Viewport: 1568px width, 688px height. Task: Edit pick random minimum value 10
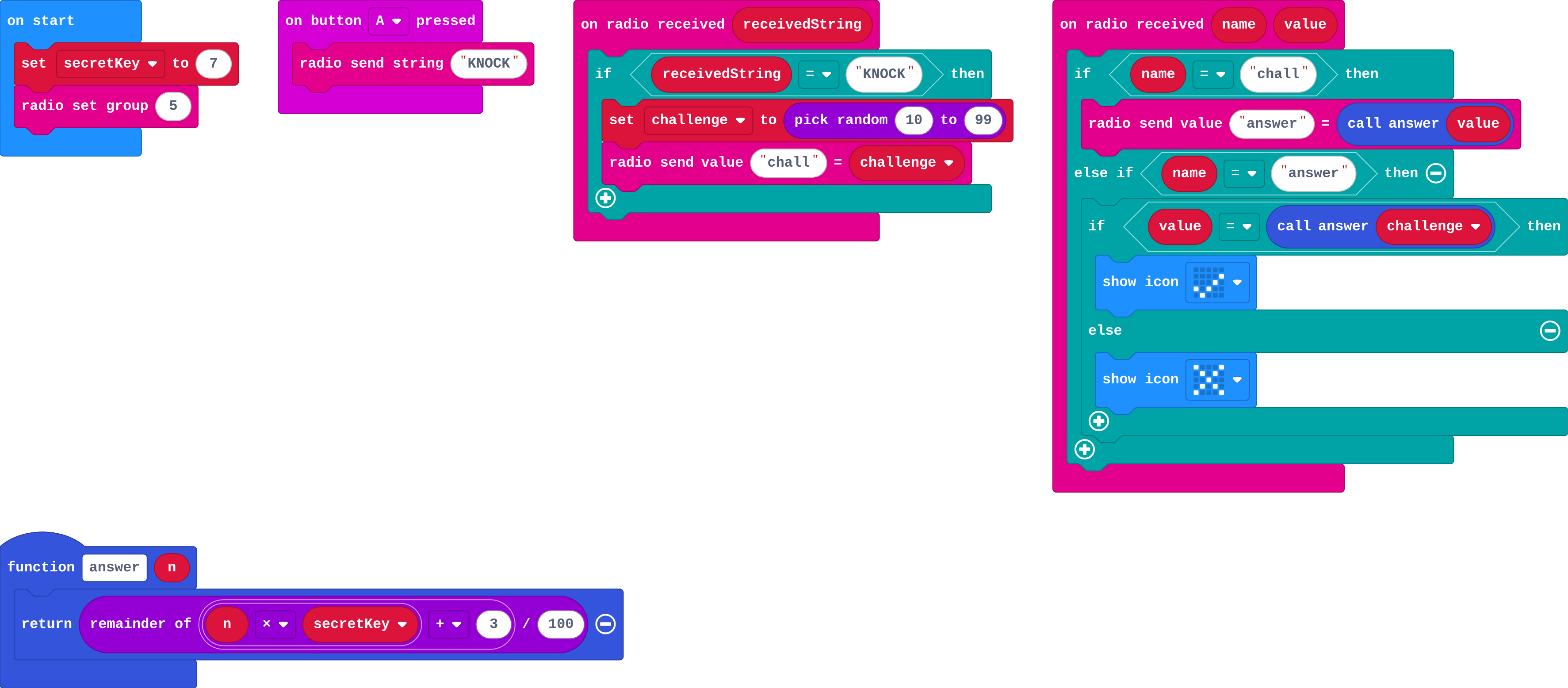(914, 120)
